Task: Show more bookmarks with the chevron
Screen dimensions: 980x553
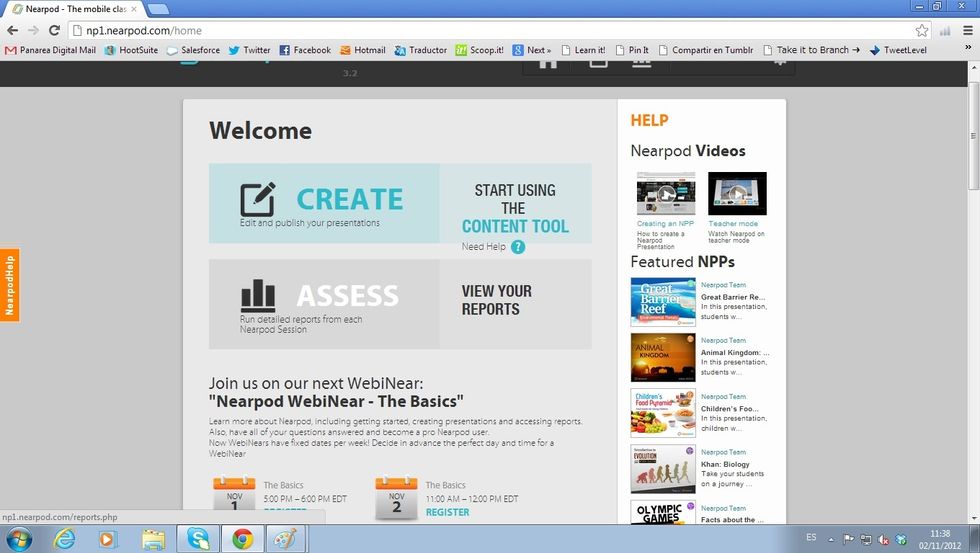Action: [x=969, y=49]
